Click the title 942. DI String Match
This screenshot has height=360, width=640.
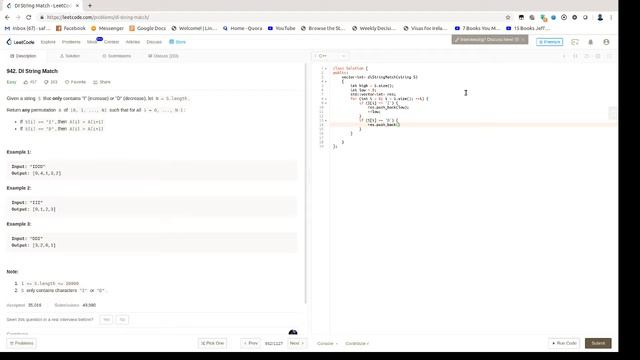(x=32, y=71)
